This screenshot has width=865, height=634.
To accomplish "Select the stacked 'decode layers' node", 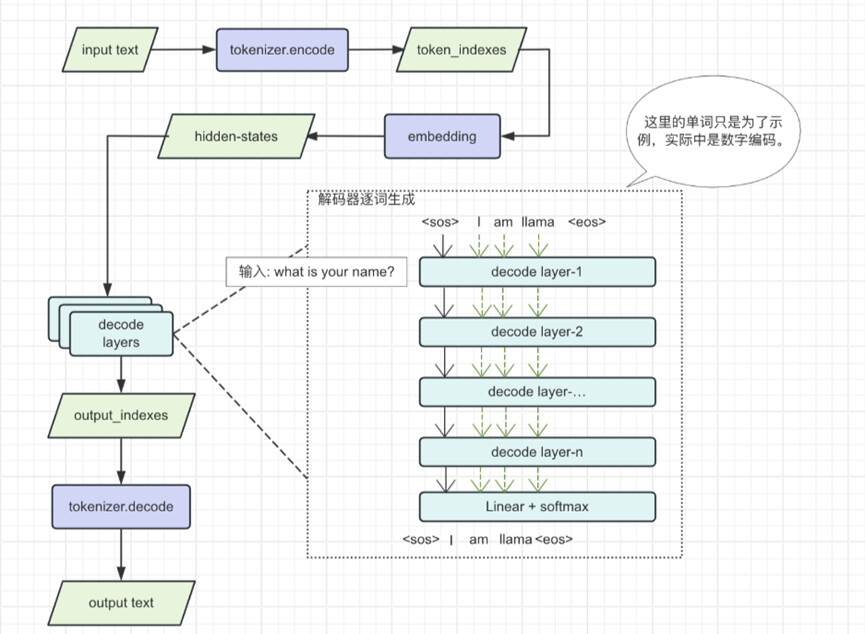I will tap(121, 333).
